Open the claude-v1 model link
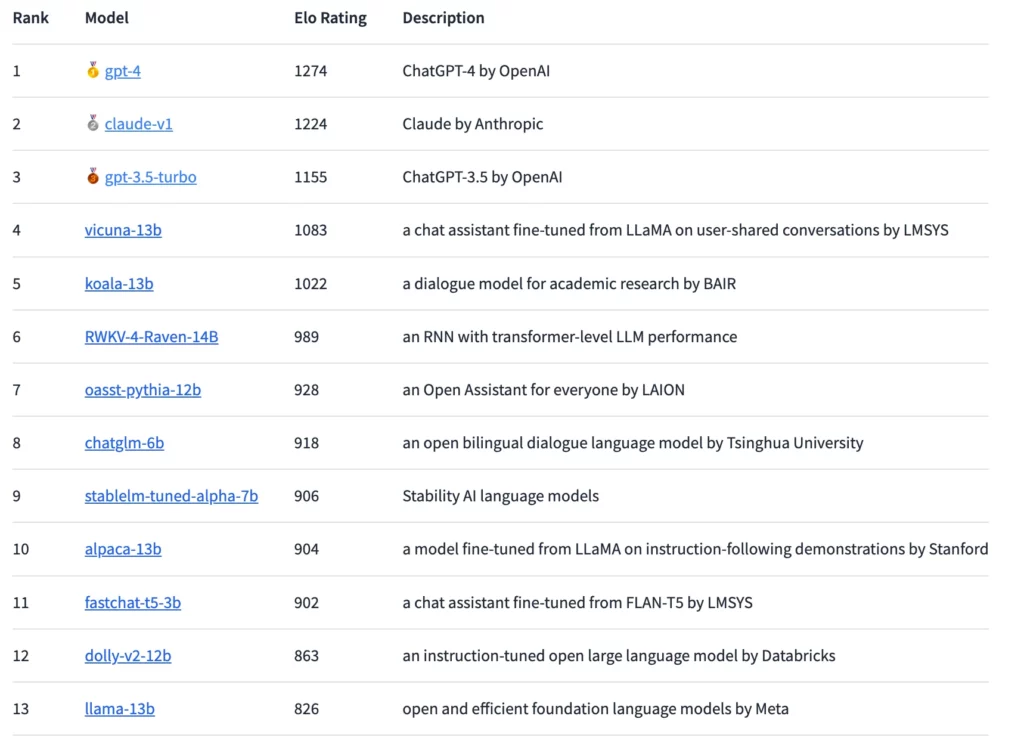 pyautogui.click(x=138, y=124)
